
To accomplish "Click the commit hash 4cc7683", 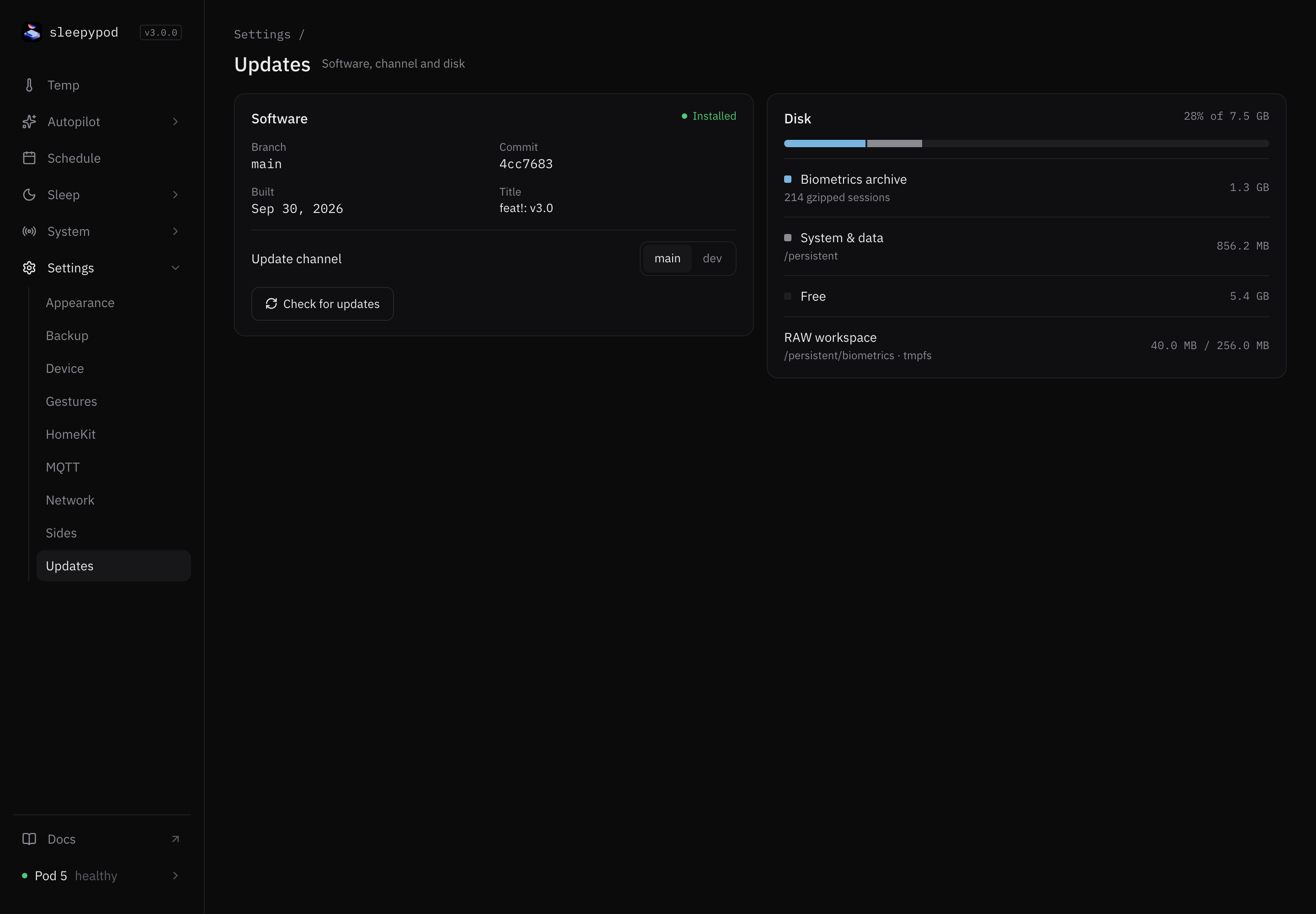I will 525,165.
